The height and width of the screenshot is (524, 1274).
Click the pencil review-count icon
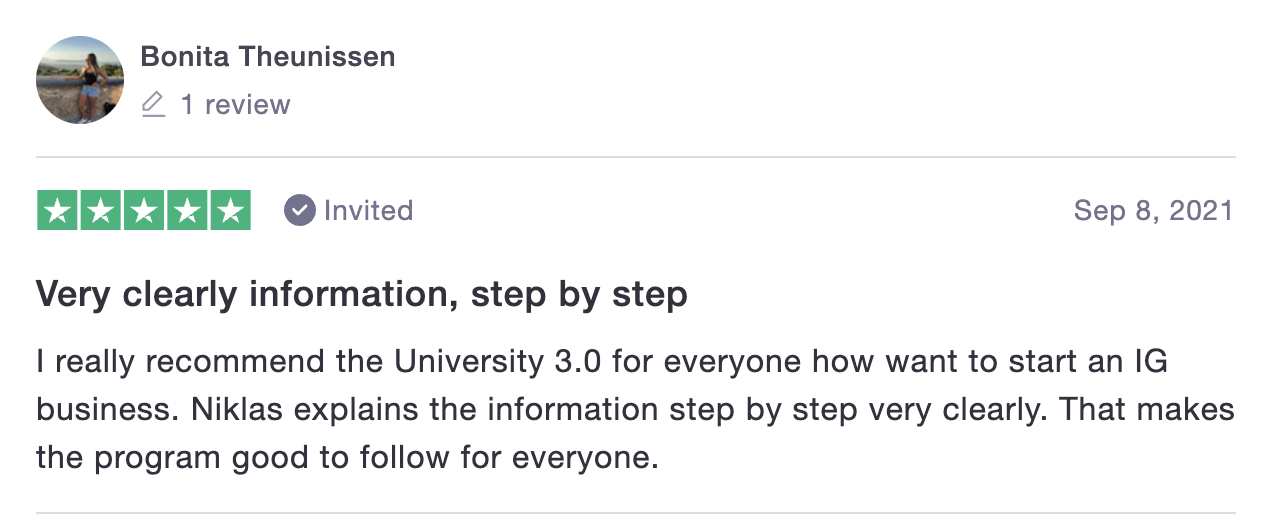tap(153, 105)
